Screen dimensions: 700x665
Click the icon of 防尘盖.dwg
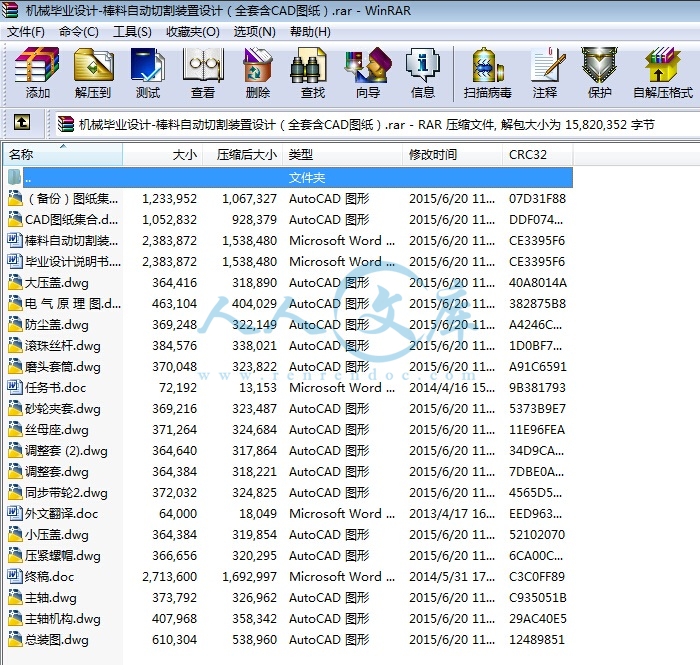[x=15, y=324]
